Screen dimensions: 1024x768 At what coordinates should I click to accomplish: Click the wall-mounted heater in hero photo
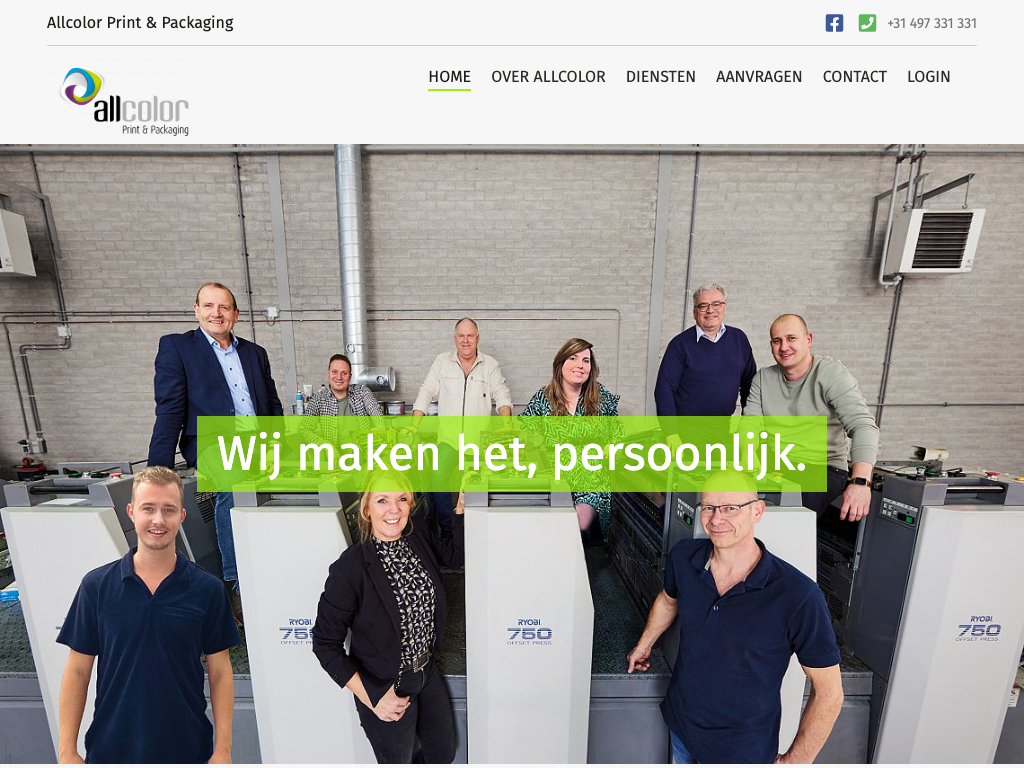tap(935, 240)
